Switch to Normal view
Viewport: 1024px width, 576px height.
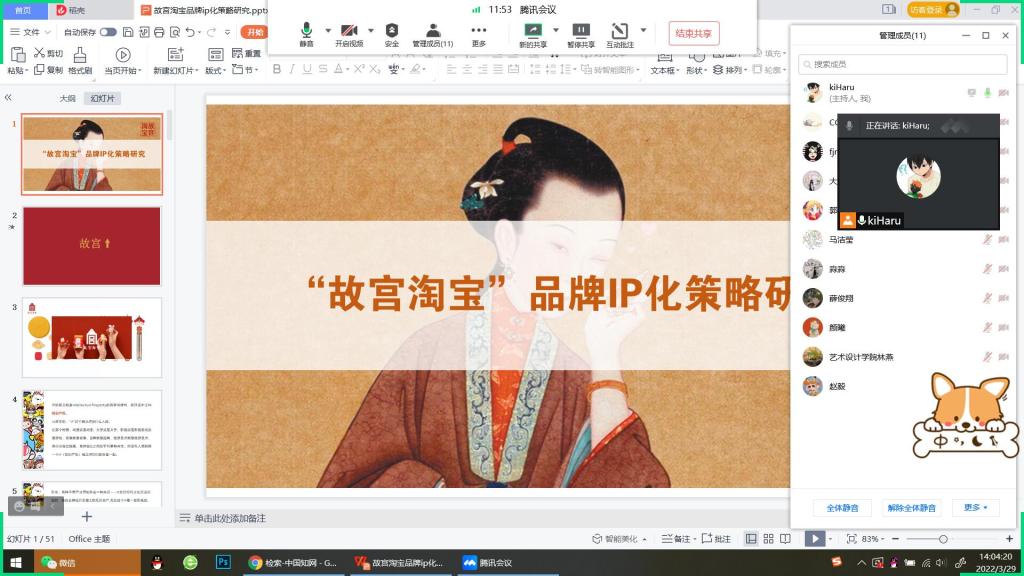(752, 539)
